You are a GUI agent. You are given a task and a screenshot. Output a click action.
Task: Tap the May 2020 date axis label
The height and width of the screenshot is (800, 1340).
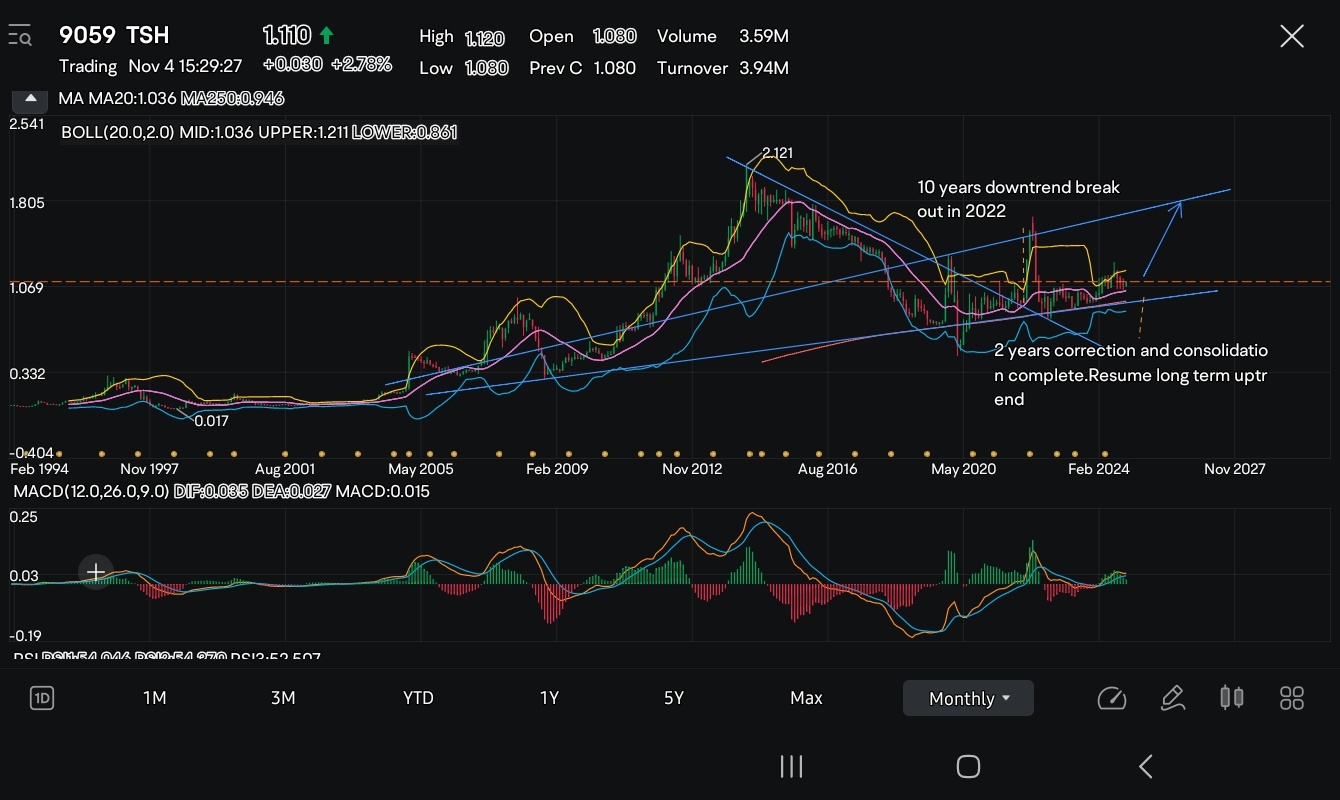pos(963,469)
